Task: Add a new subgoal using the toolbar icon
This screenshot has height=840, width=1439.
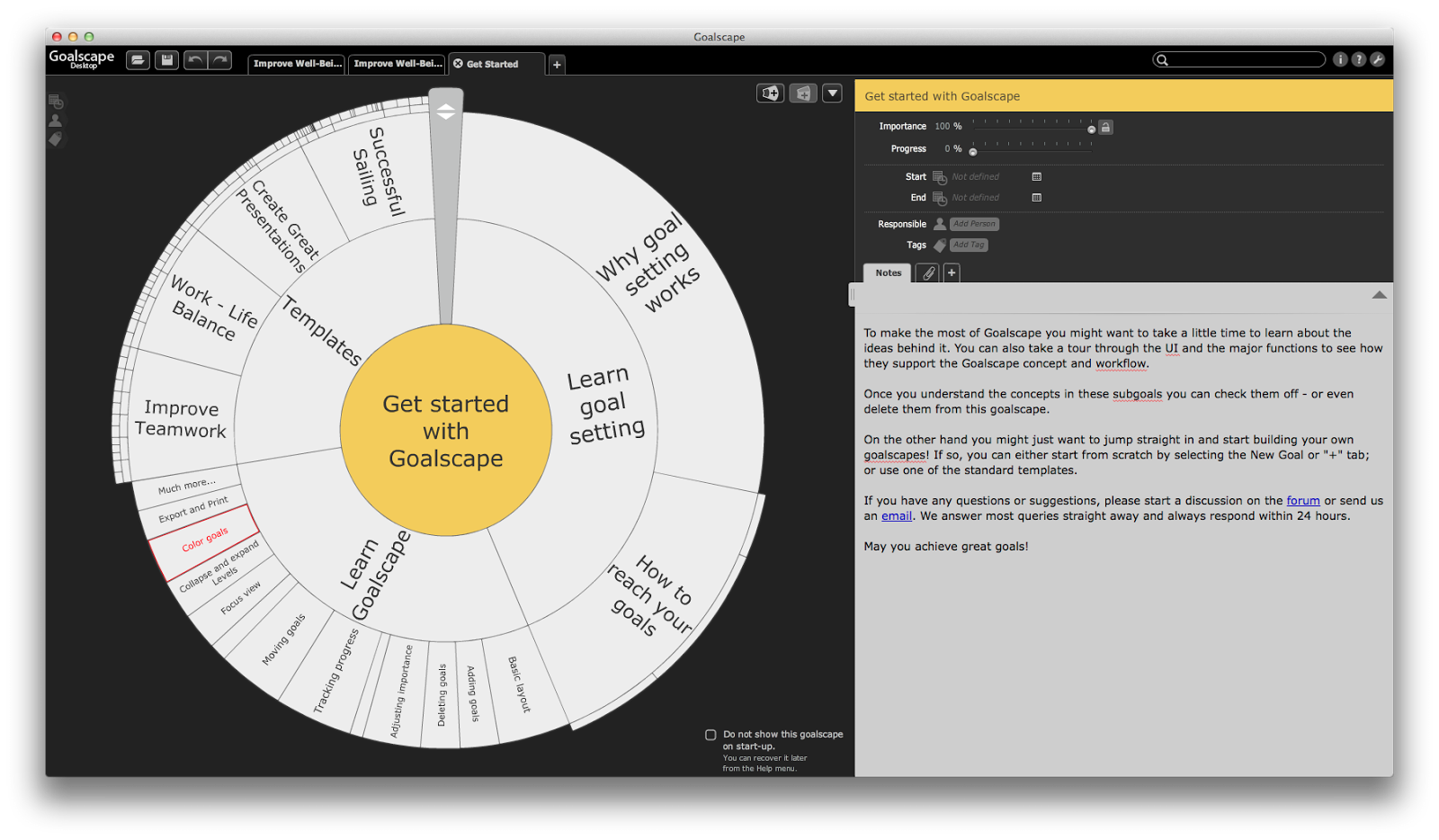Action: click(770, 93)
